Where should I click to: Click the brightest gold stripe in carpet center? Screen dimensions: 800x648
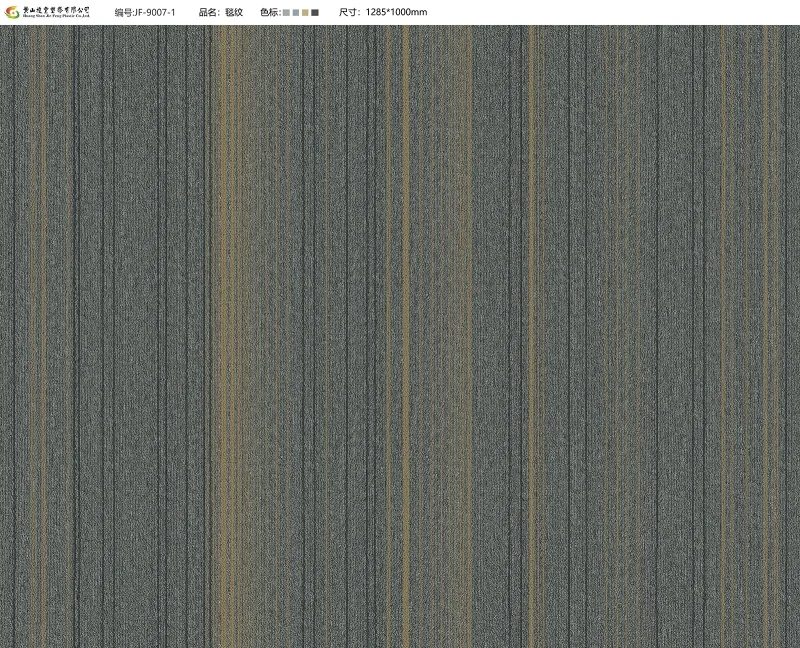[x=406, y=336]
